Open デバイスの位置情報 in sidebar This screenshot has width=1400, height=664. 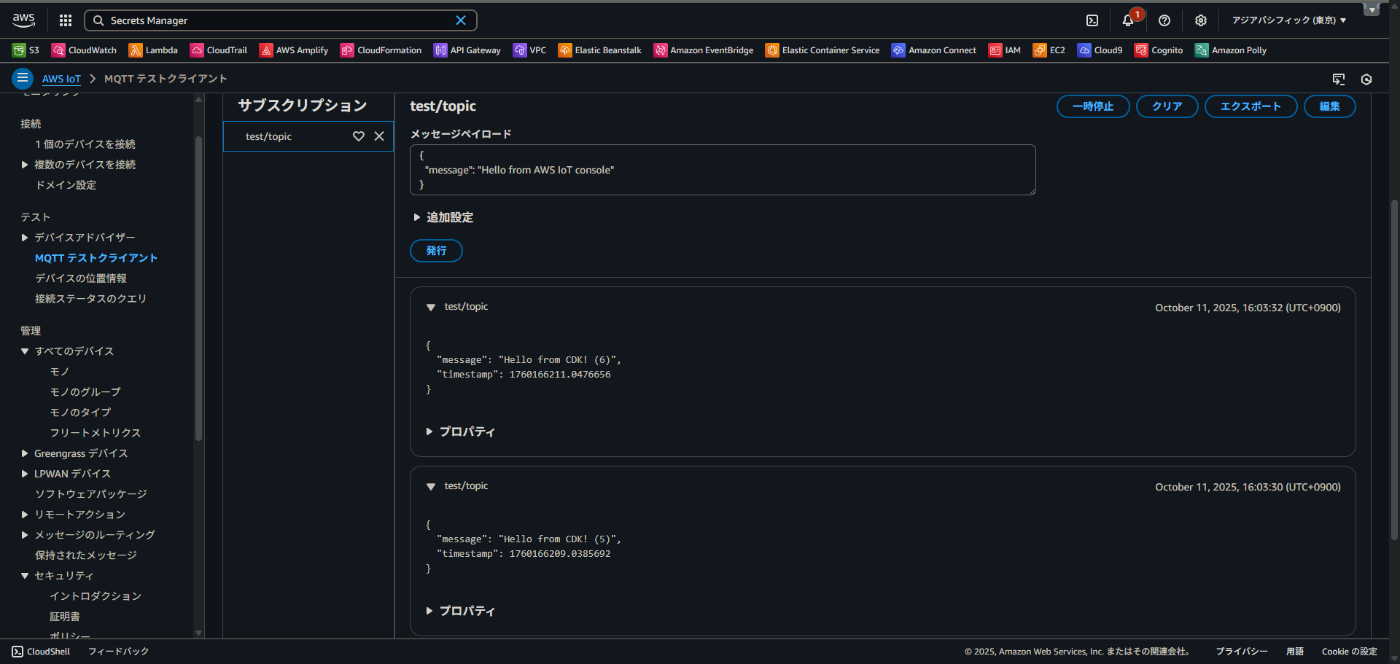tap(80, 278)
